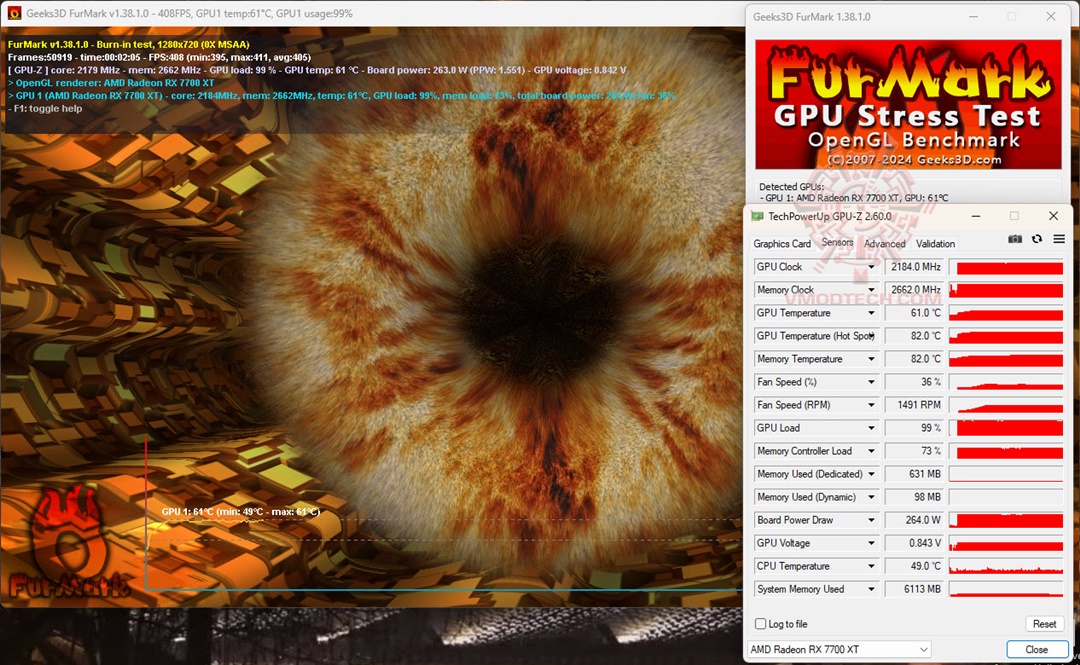1080x665 pixels.
Task: Click the 2184.0 MHz GPU Clock value
Action: (913, 267)
